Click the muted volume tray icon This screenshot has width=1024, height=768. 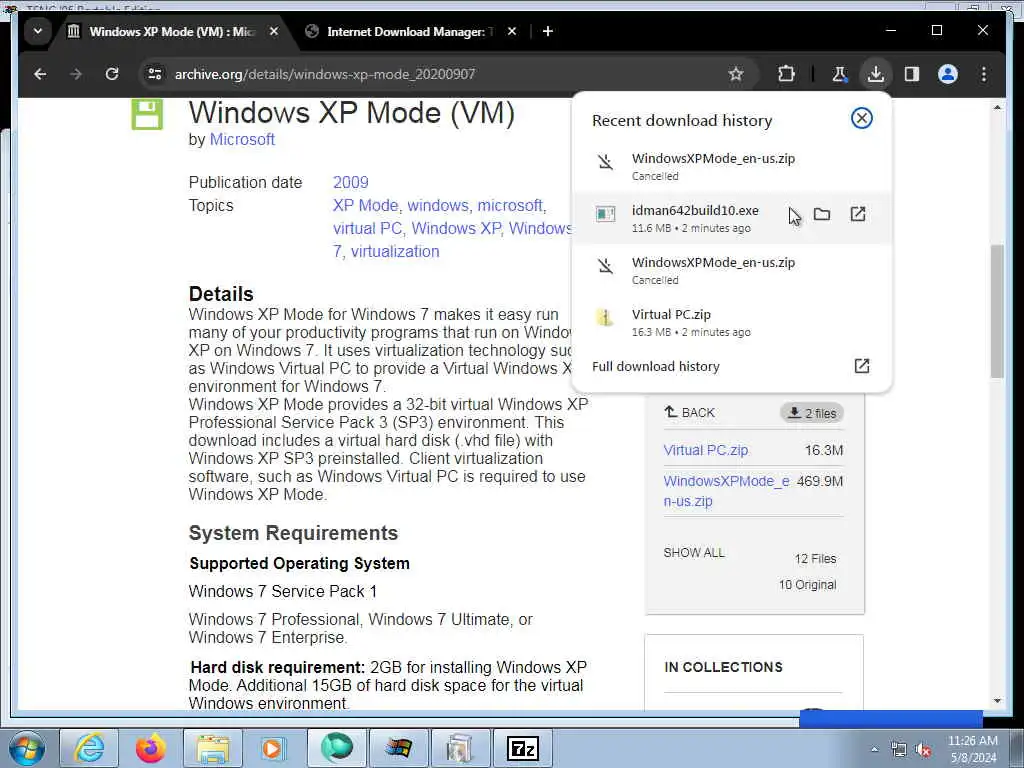[923, 750]
